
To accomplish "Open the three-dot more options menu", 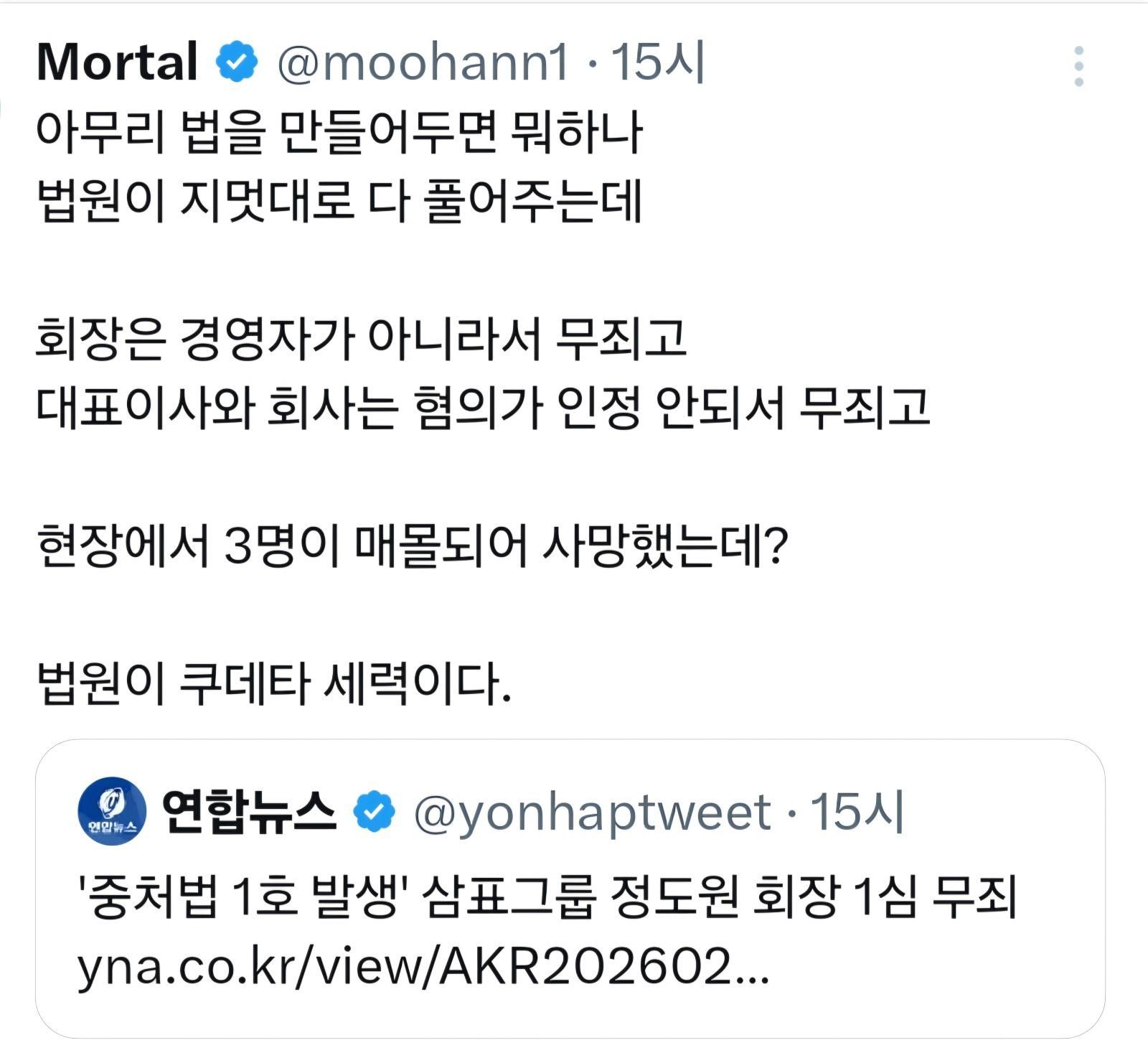I will (1078, 67).
